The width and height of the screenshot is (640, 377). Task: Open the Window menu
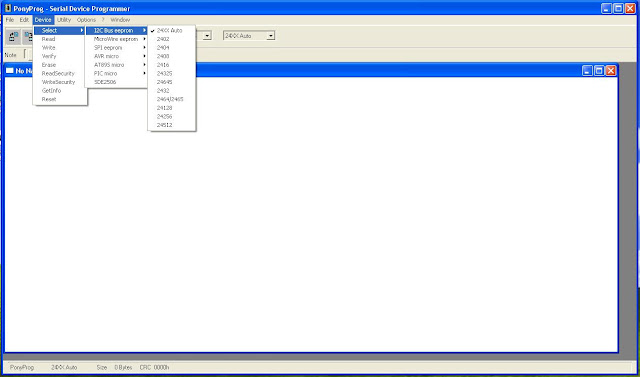coord(120,20)
